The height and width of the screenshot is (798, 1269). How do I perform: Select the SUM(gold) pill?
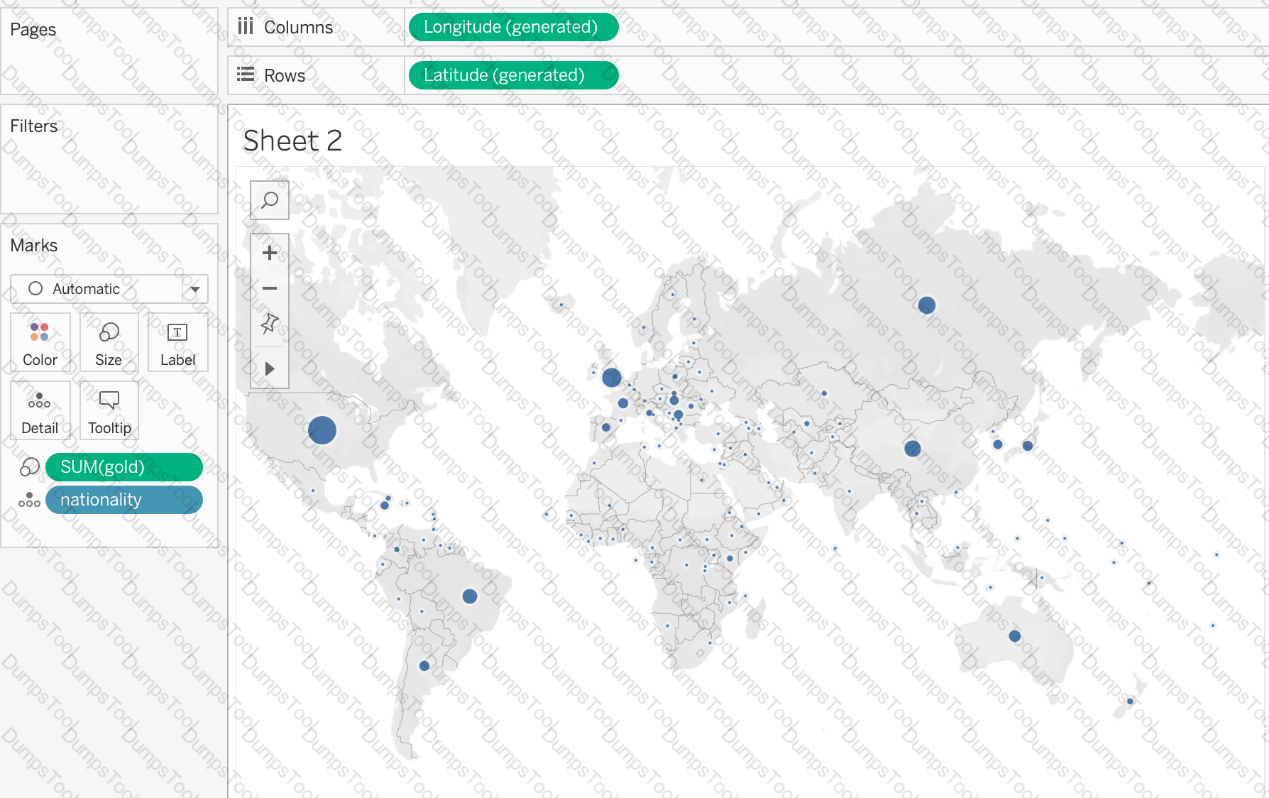[x=124, y=467]
